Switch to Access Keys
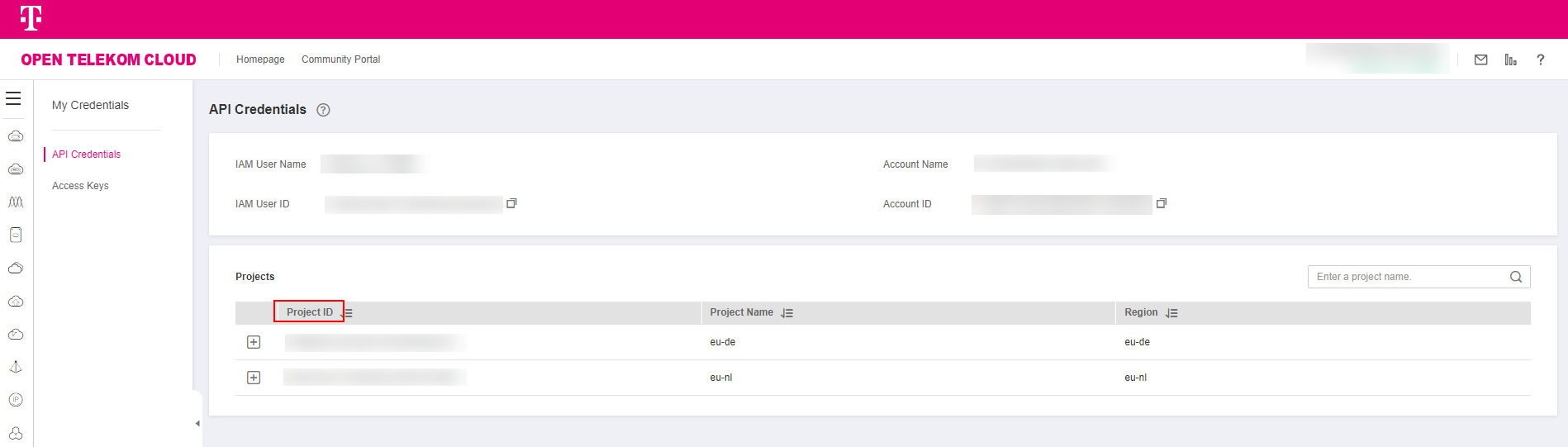Image resolution: width=1568 pixels, height=447 pixels. [x=80, y=186]
